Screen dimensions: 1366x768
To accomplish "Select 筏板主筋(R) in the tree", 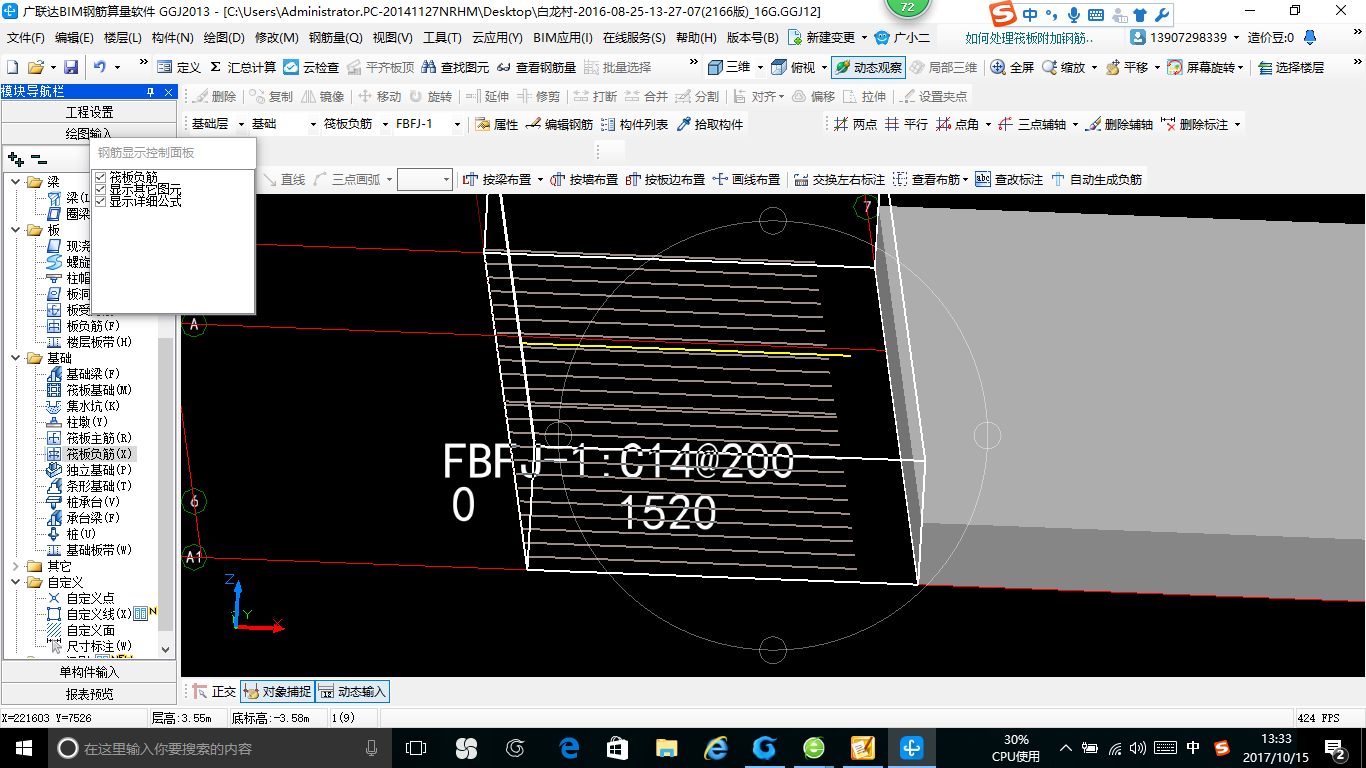I will (98, 438).
